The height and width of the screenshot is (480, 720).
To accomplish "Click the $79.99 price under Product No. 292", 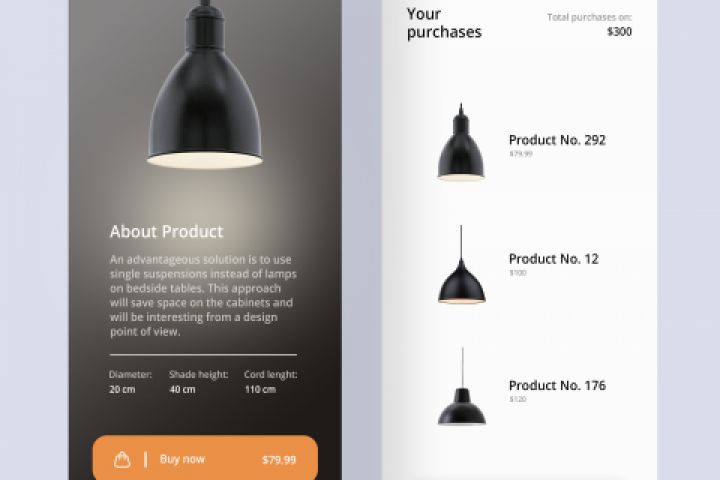I will (x=520, y=154).
